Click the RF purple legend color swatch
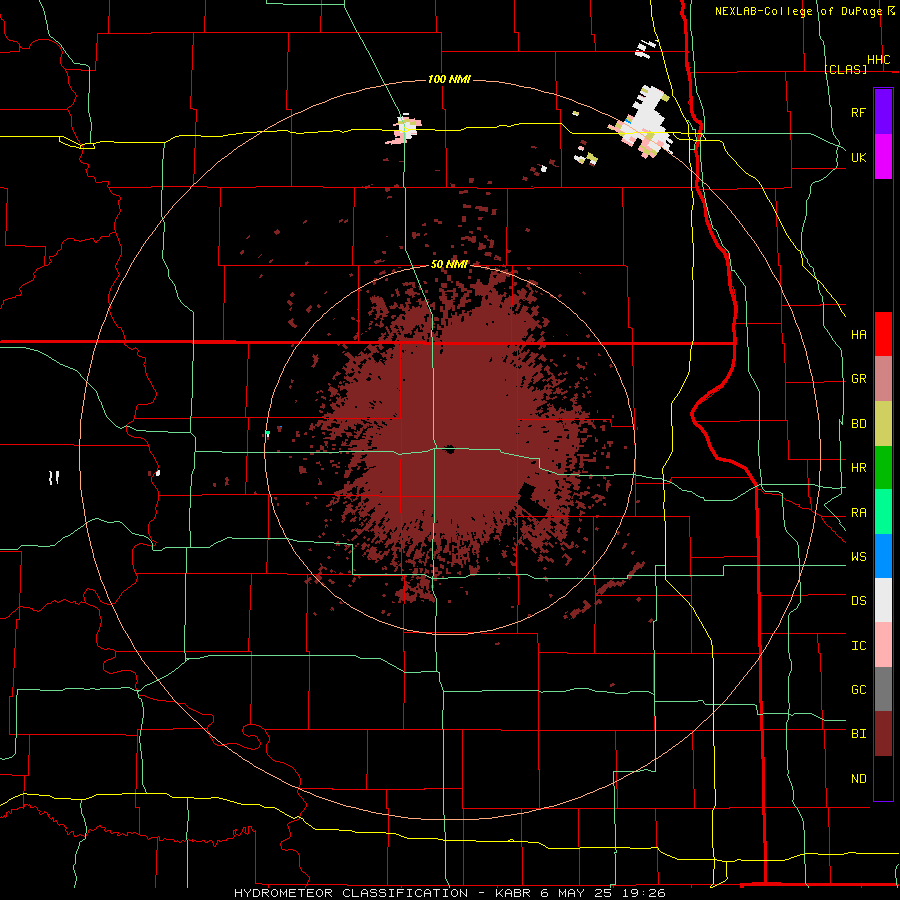 click(x=883, y=112)
